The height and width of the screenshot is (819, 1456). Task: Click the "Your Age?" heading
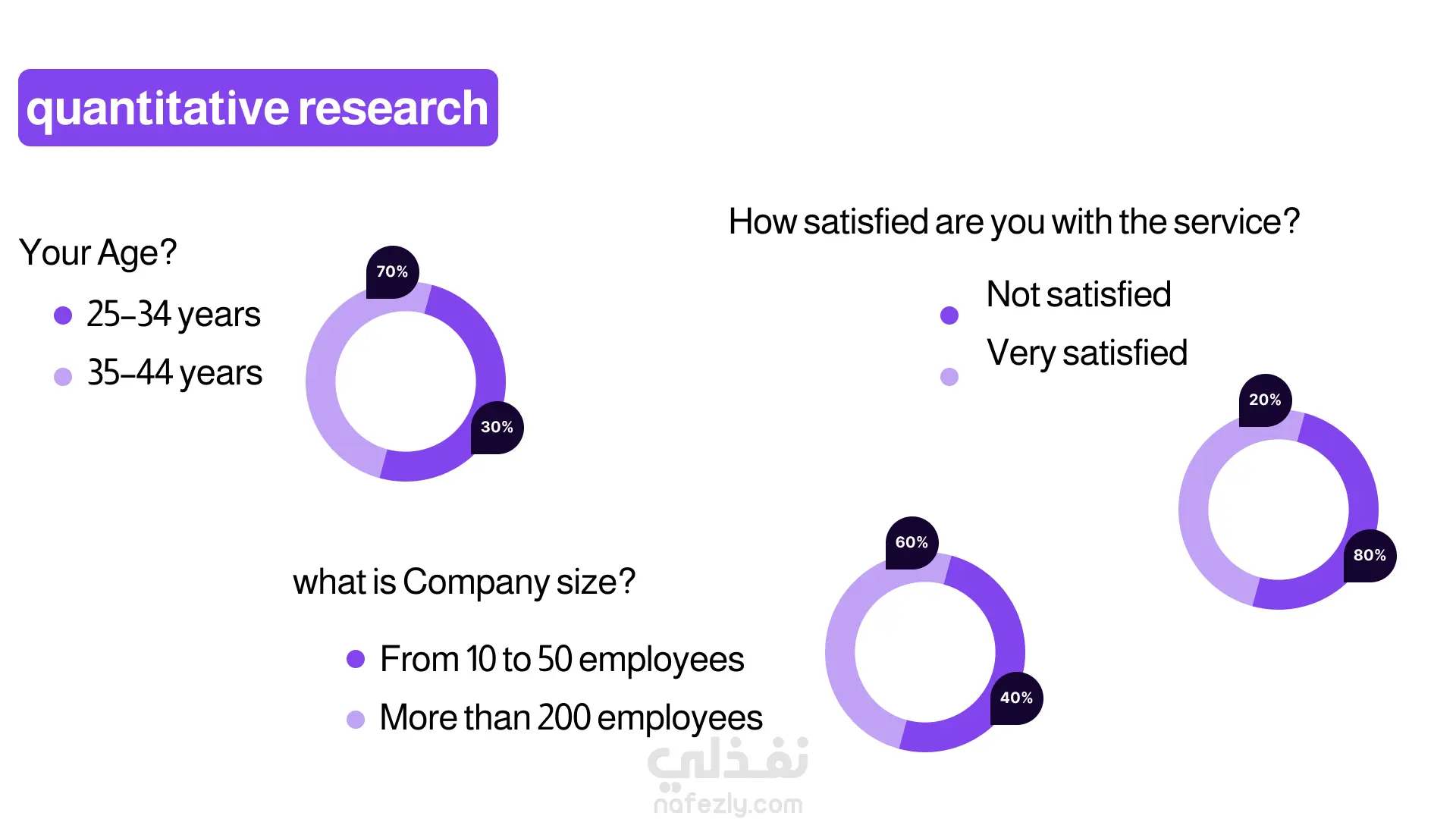(98, 253)
